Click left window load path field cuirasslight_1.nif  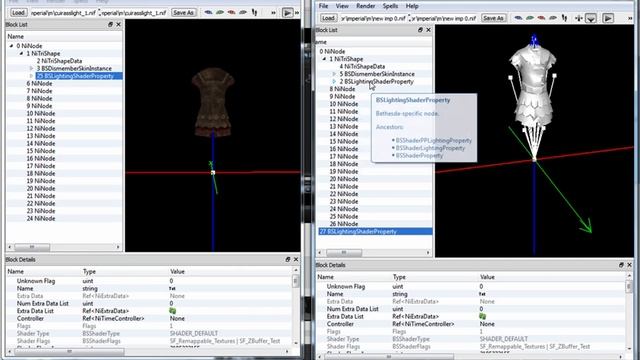pyautogui.click(x=63, y=13)
